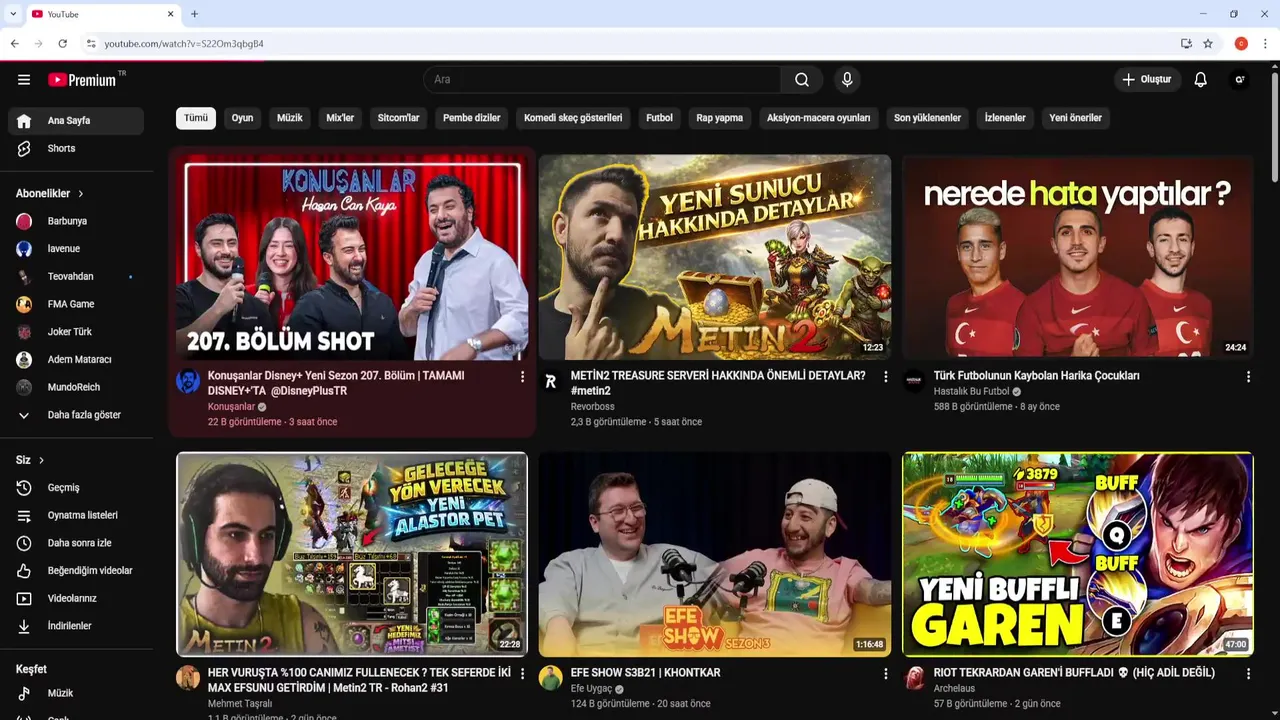Open the hamburger guide menu

[x=24, y=80]
